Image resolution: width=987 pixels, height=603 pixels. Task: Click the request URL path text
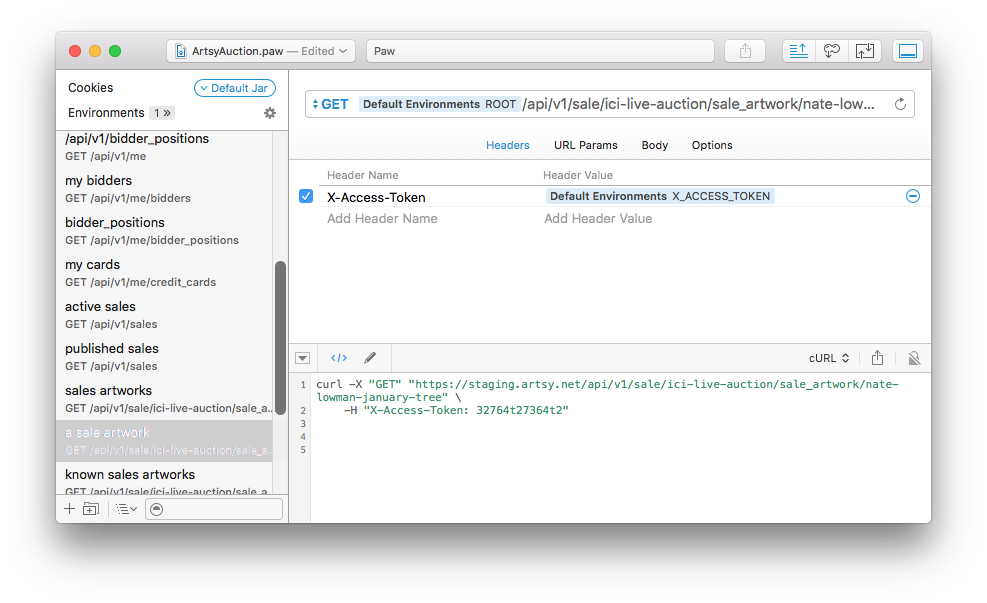(x=699, y=104)
